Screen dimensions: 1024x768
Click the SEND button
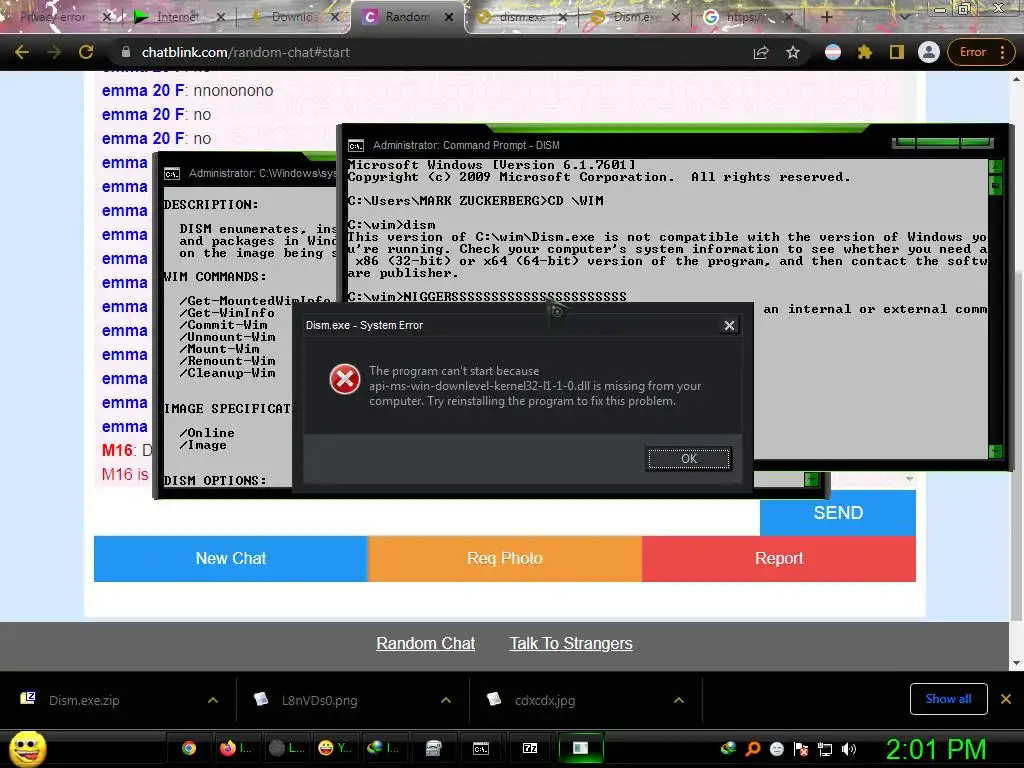pos(838,513)
